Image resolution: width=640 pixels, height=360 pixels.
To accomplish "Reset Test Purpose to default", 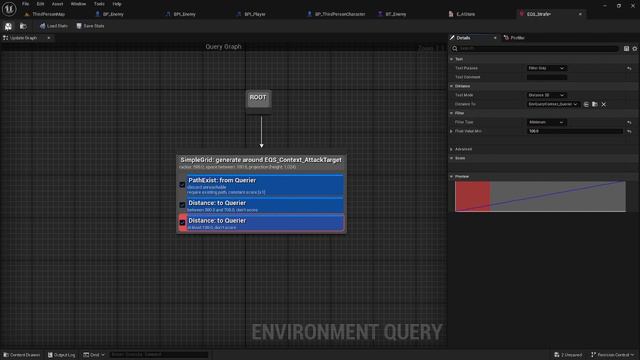I will (629, 68).
